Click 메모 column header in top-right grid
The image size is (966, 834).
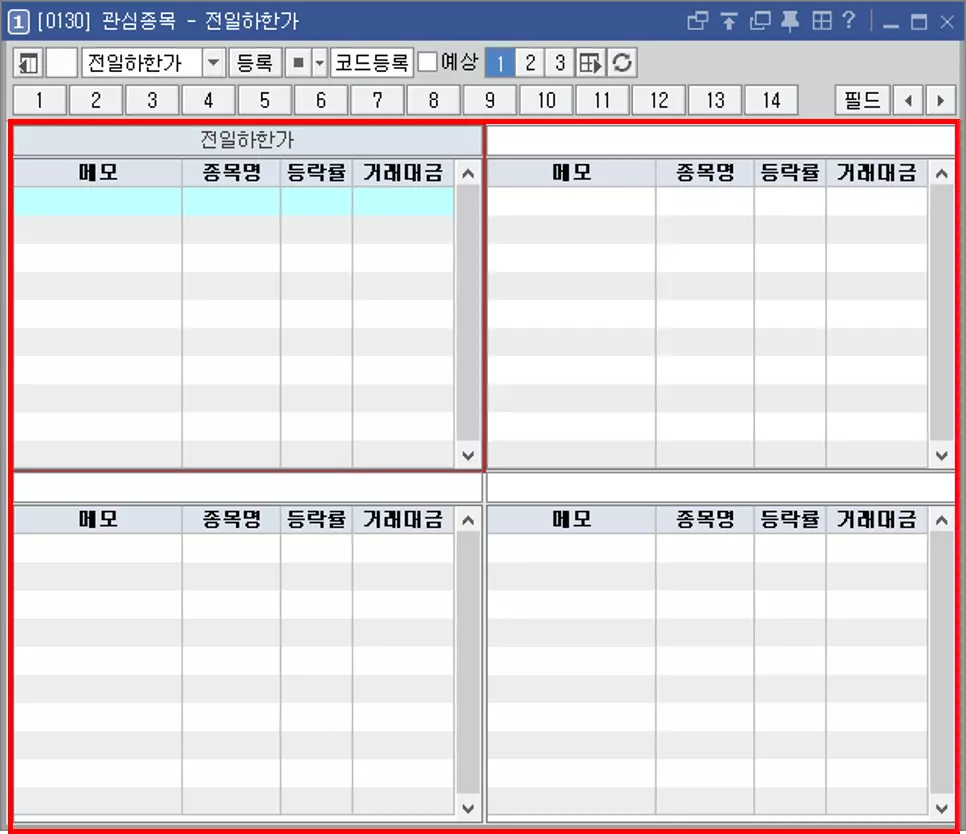[572, 172]
